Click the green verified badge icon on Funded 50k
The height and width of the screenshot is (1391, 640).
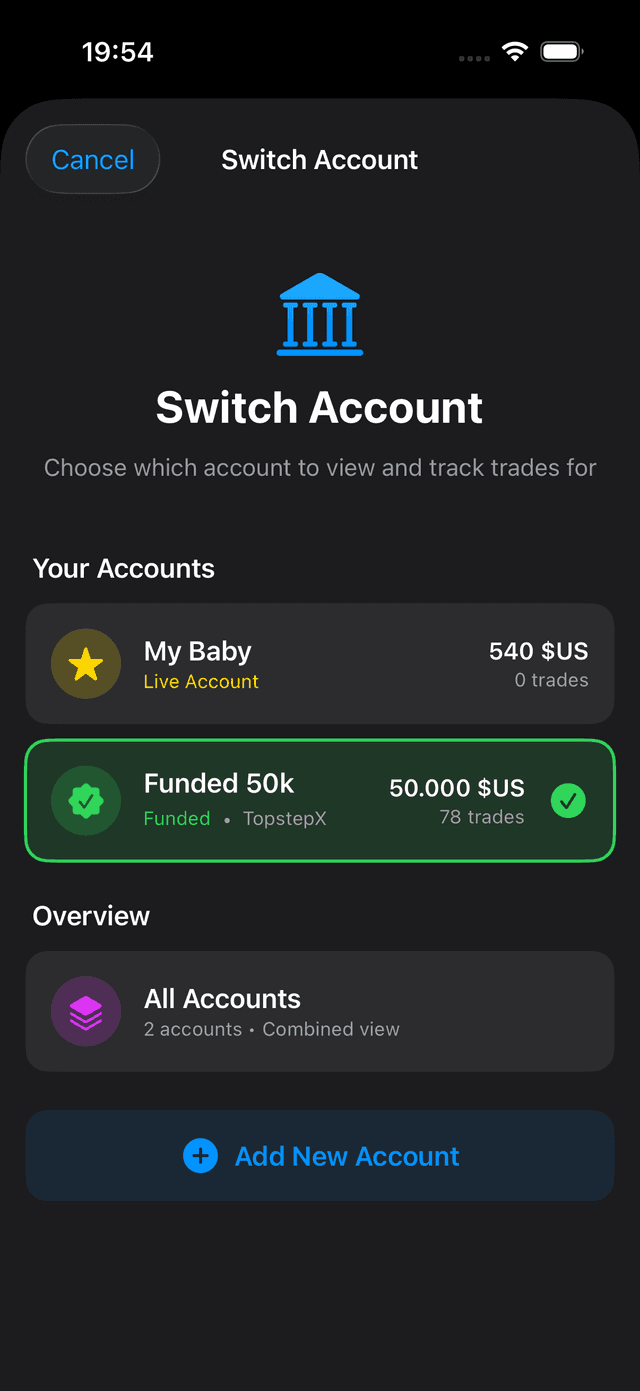[86, 800]
